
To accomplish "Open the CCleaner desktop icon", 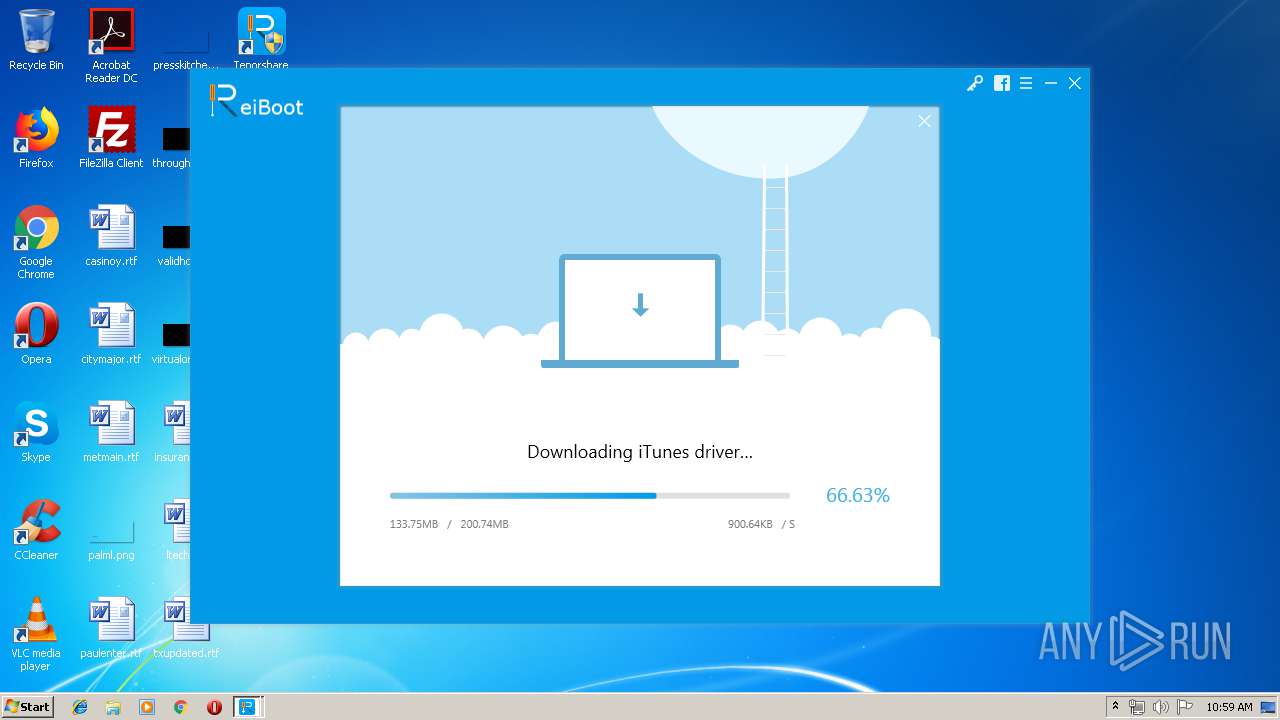I will tap(36, 531).
